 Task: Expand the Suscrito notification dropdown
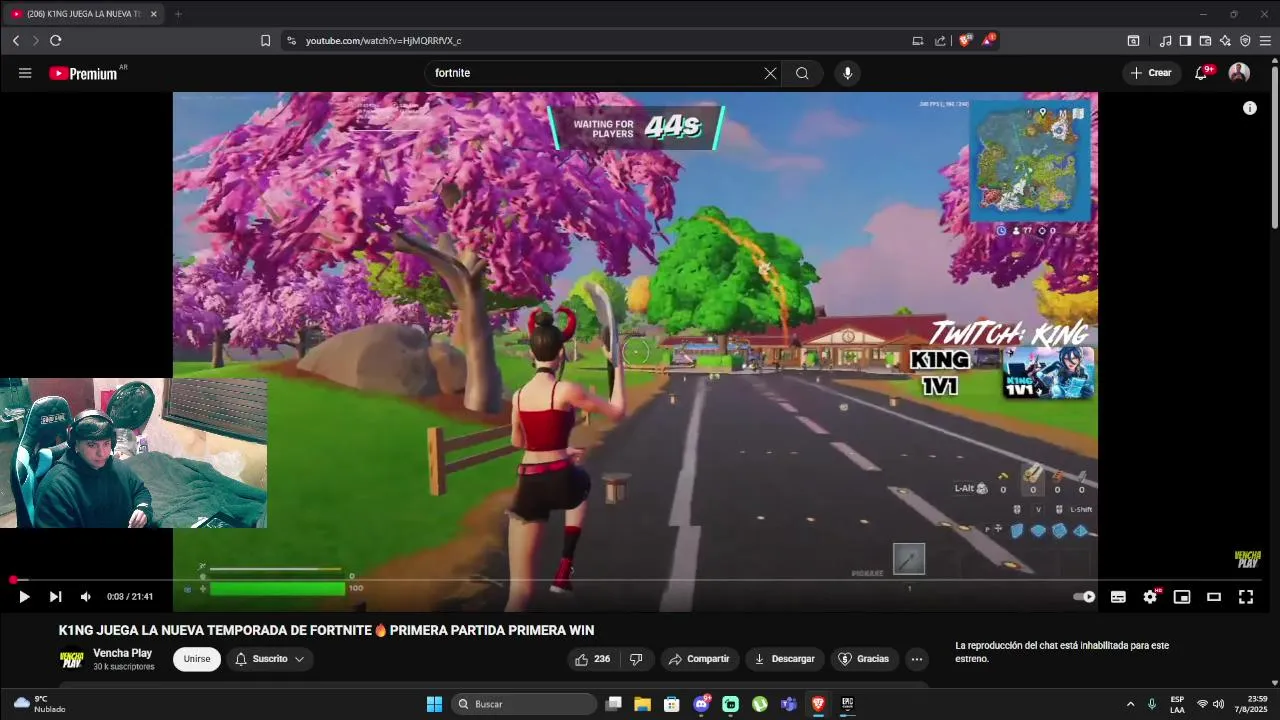pos(270,659)
